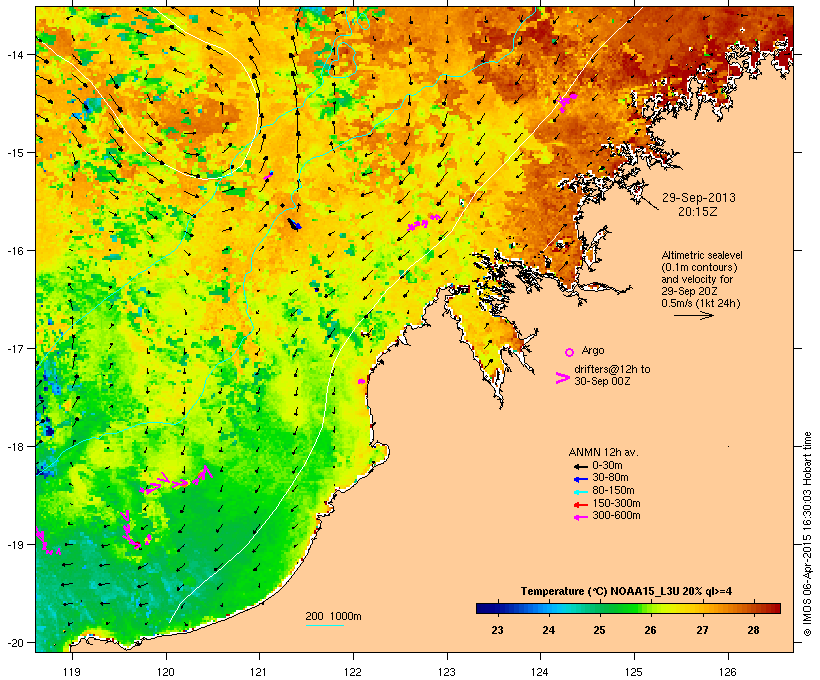The height and width of the screenshot is (680, 820).
Task: Click the '30-80m' depth label
Action: pos(610,478)
